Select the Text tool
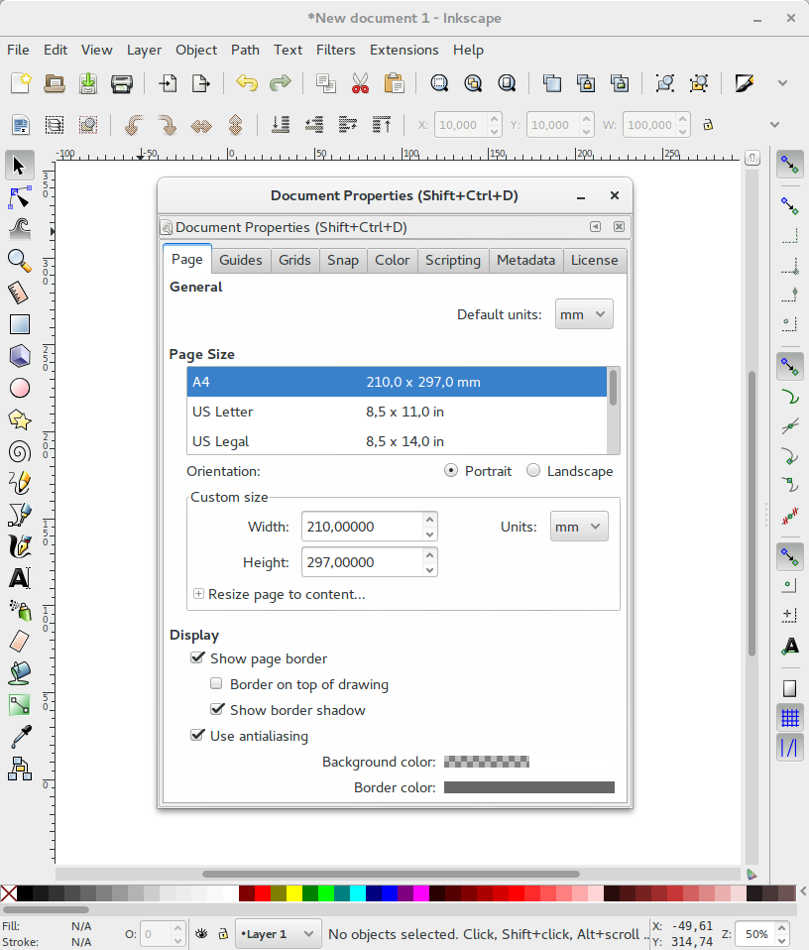This screenshot has width=809, height=950. pyautogui.click(x=19, y=578)
